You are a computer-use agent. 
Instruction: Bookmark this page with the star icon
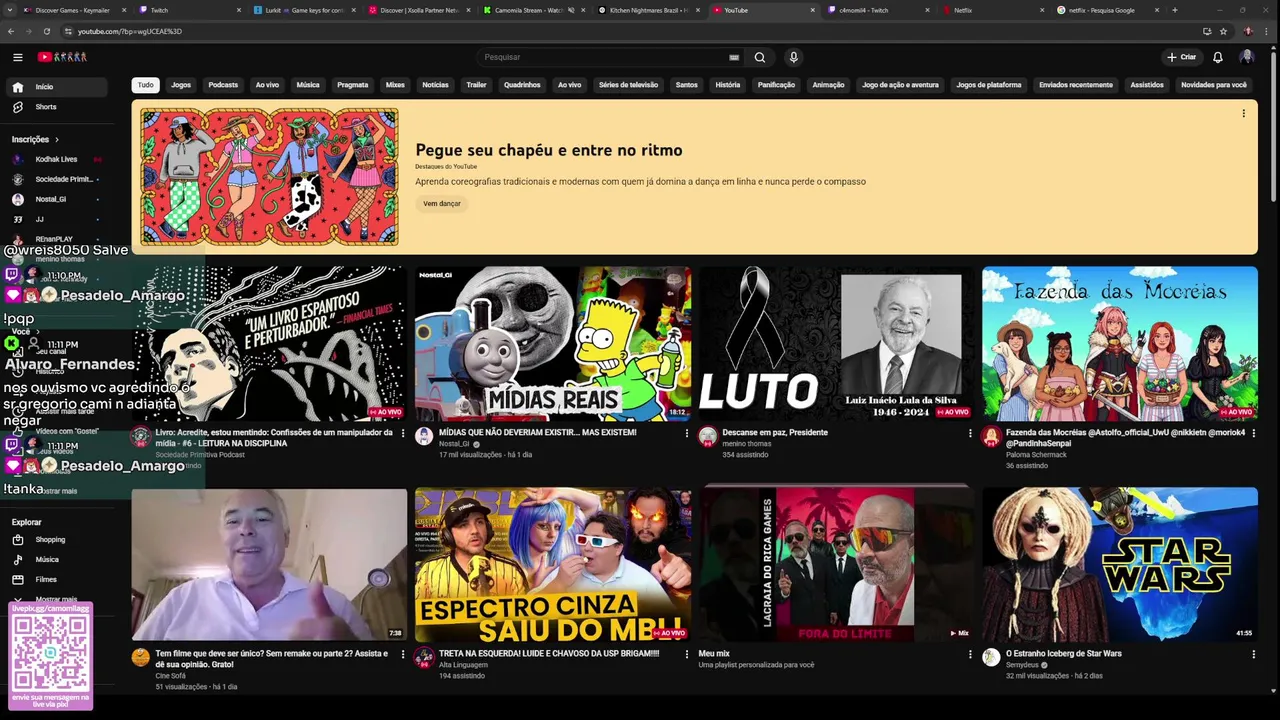coord(1223,31)
